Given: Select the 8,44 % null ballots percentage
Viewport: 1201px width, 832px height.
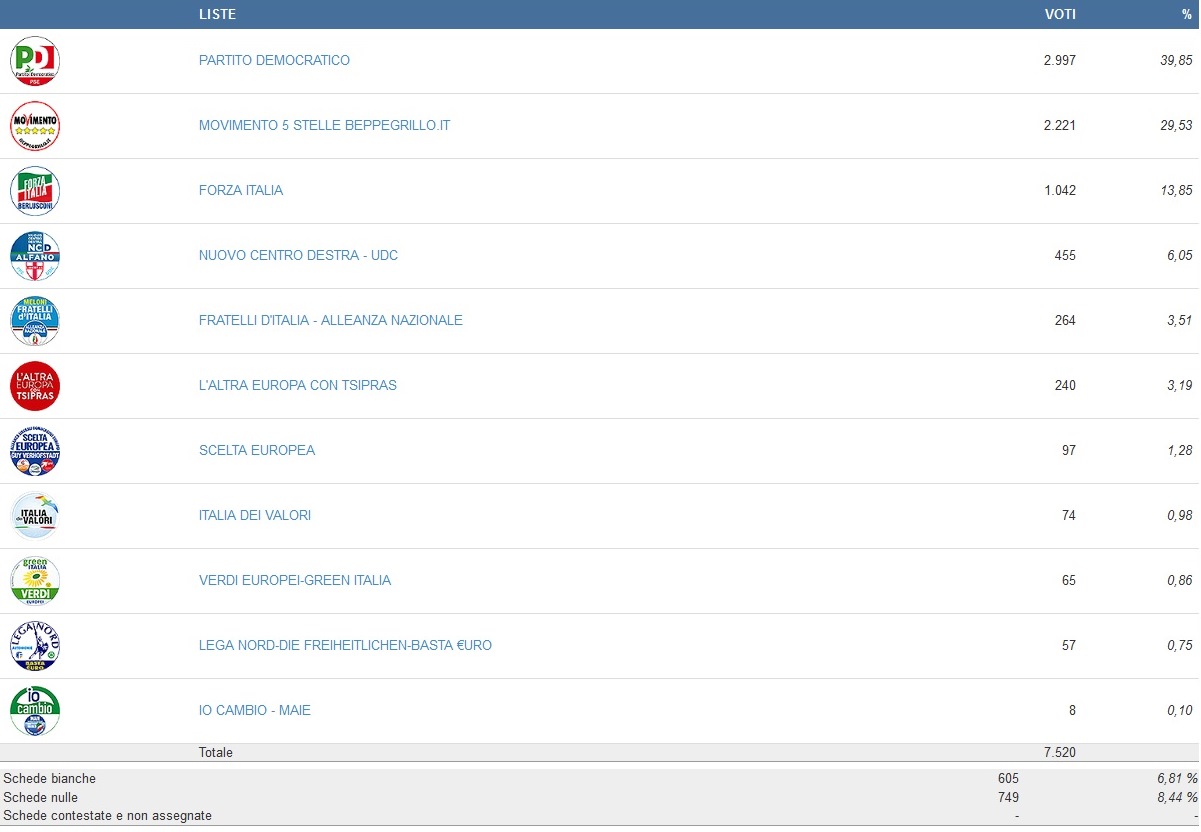Looking at the screenshot, I should (x=1176, y=797).
